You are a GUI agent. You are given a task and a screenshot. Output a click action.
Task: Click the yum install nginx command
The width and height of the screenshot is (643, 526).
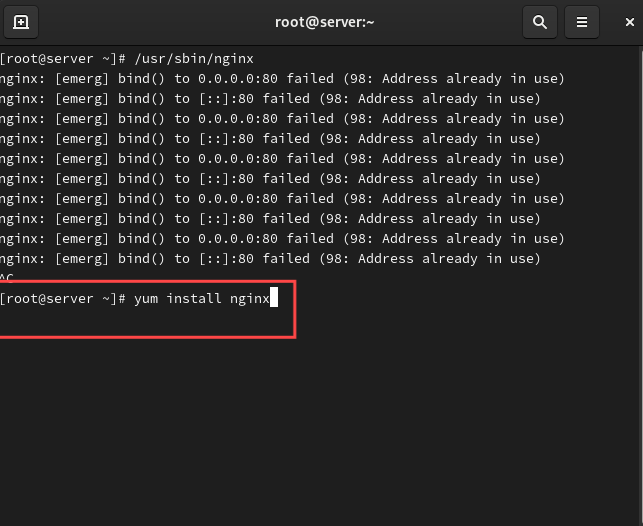[202, 298]
